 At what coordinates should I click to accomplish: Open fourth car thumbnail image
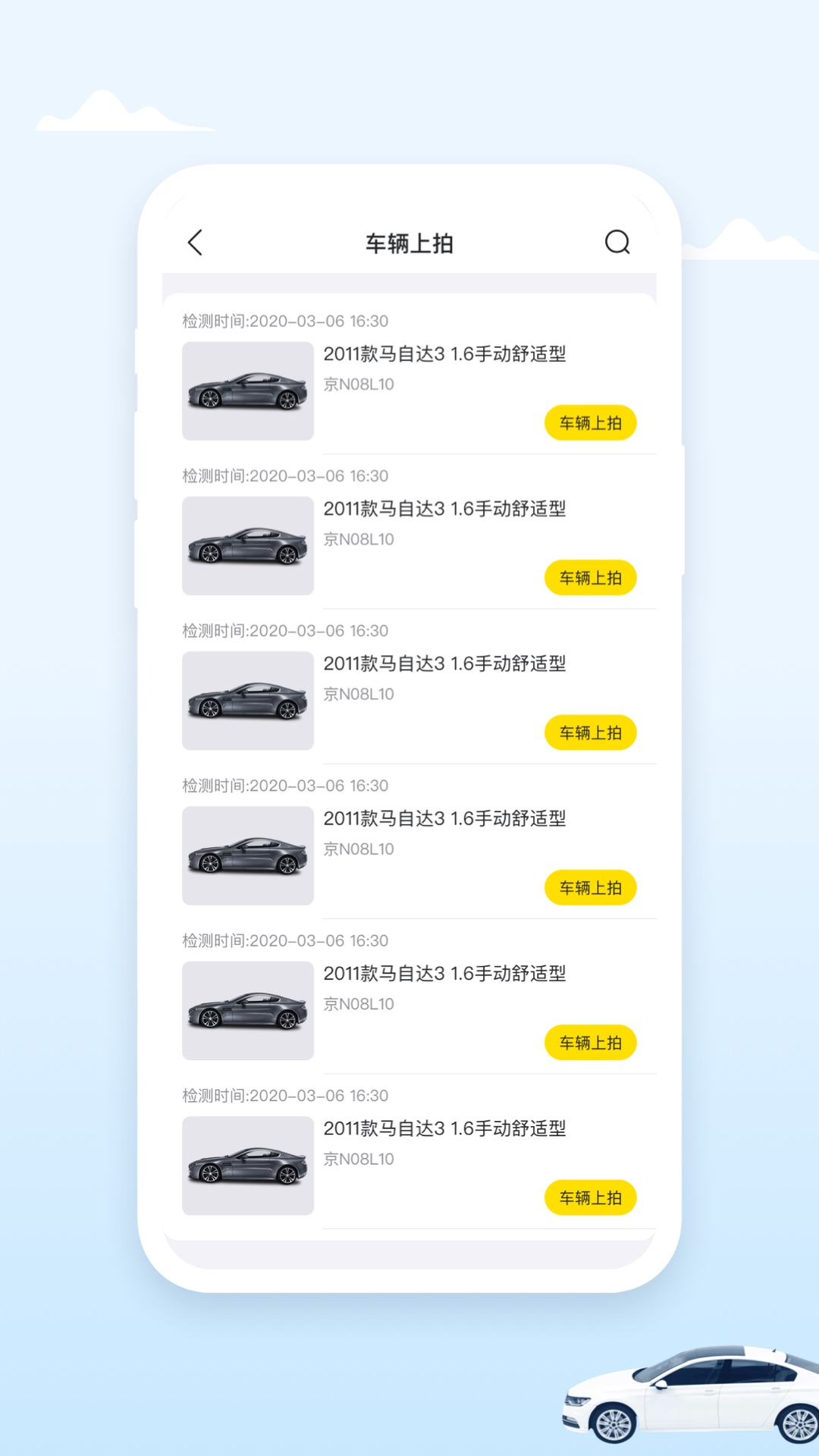pos(248,855)
